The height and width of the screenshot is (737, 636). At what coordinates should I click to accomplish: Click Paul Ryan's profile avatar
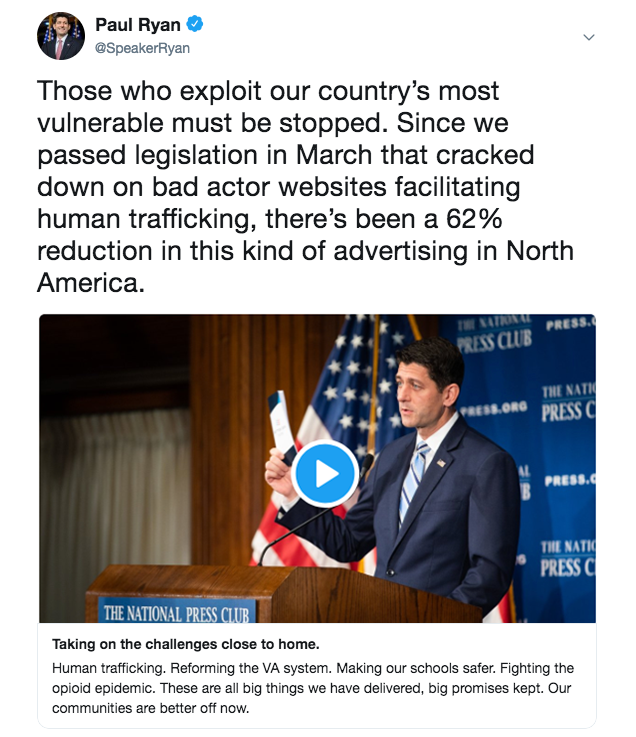point(60,37)
